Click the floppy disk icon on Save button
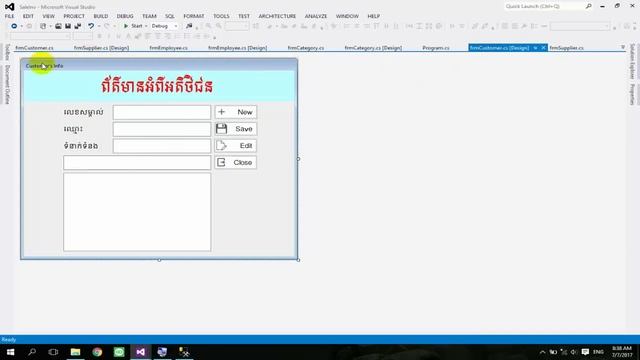The height and width of the screenshot is (360, 640). coord(222,129)
